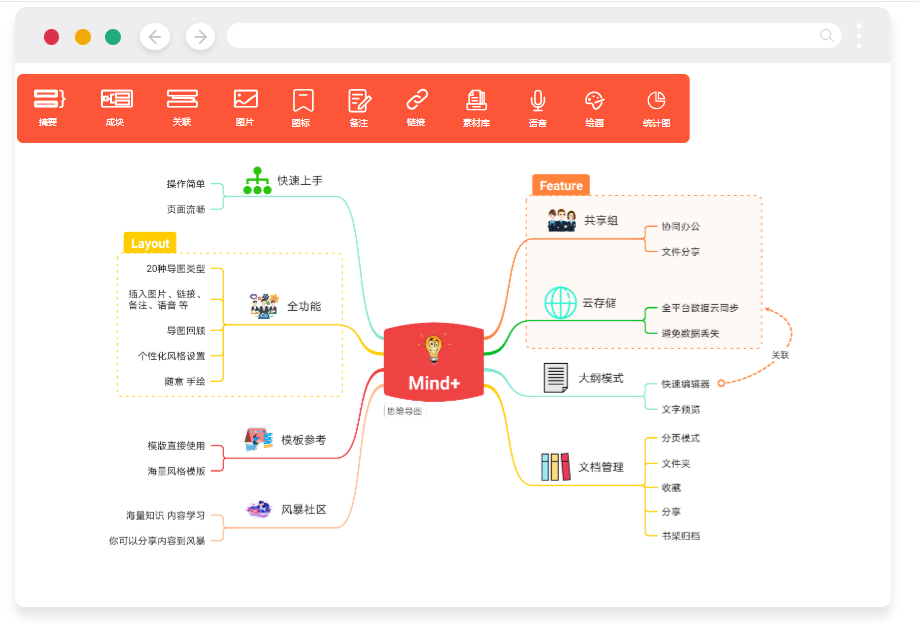The width and height of the screenshot is (919, 624).
Task: Click the browser address bar field
Action: [x=534, y=36]
